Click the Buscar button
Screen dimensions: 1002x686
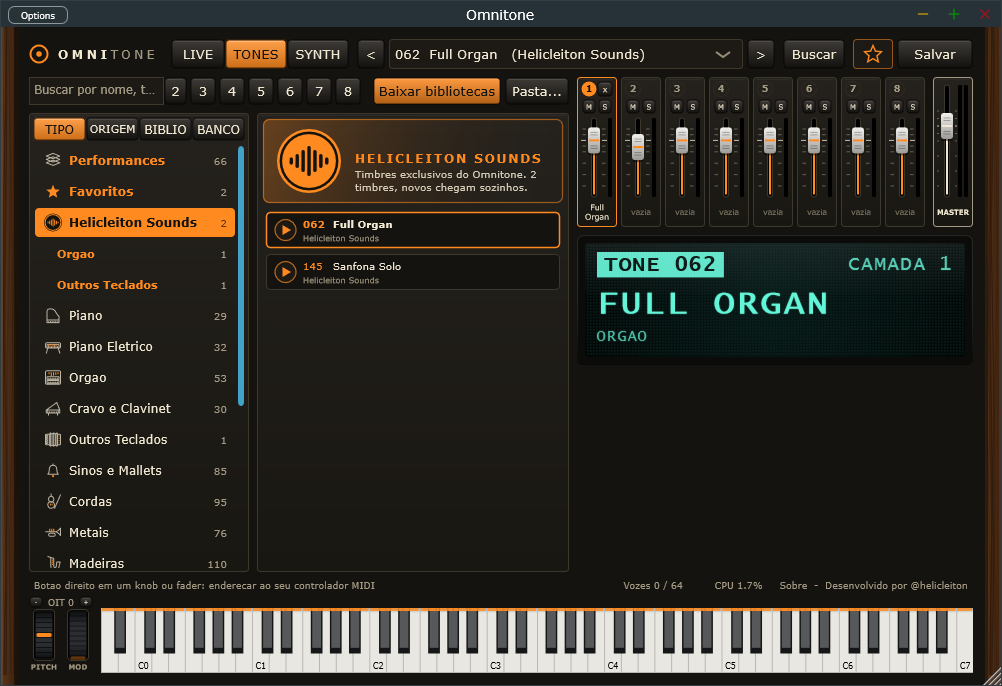(813, 54)
